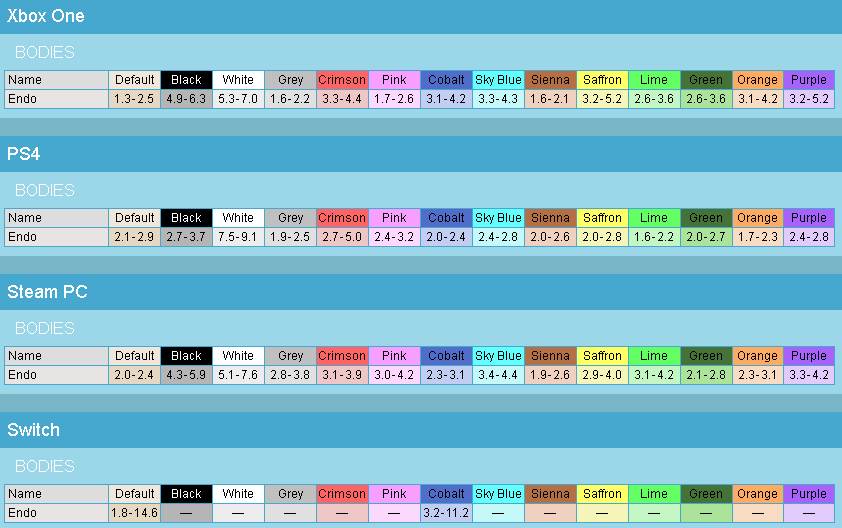The height and width of the screenshot is (528, 842).
Task: Click Xbox One Endo Purple price 3.2-5.2
Action: (809, 99)
